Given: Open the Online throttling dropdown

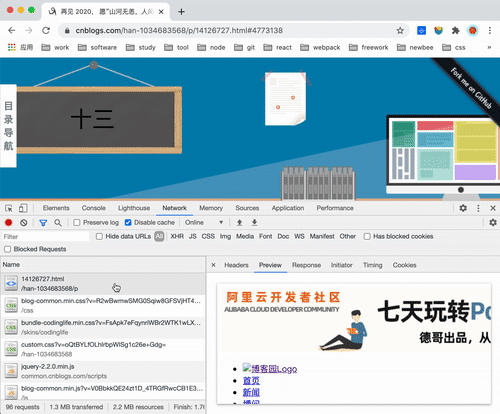Looking at the screenshot, I should (x=204, y=222).
